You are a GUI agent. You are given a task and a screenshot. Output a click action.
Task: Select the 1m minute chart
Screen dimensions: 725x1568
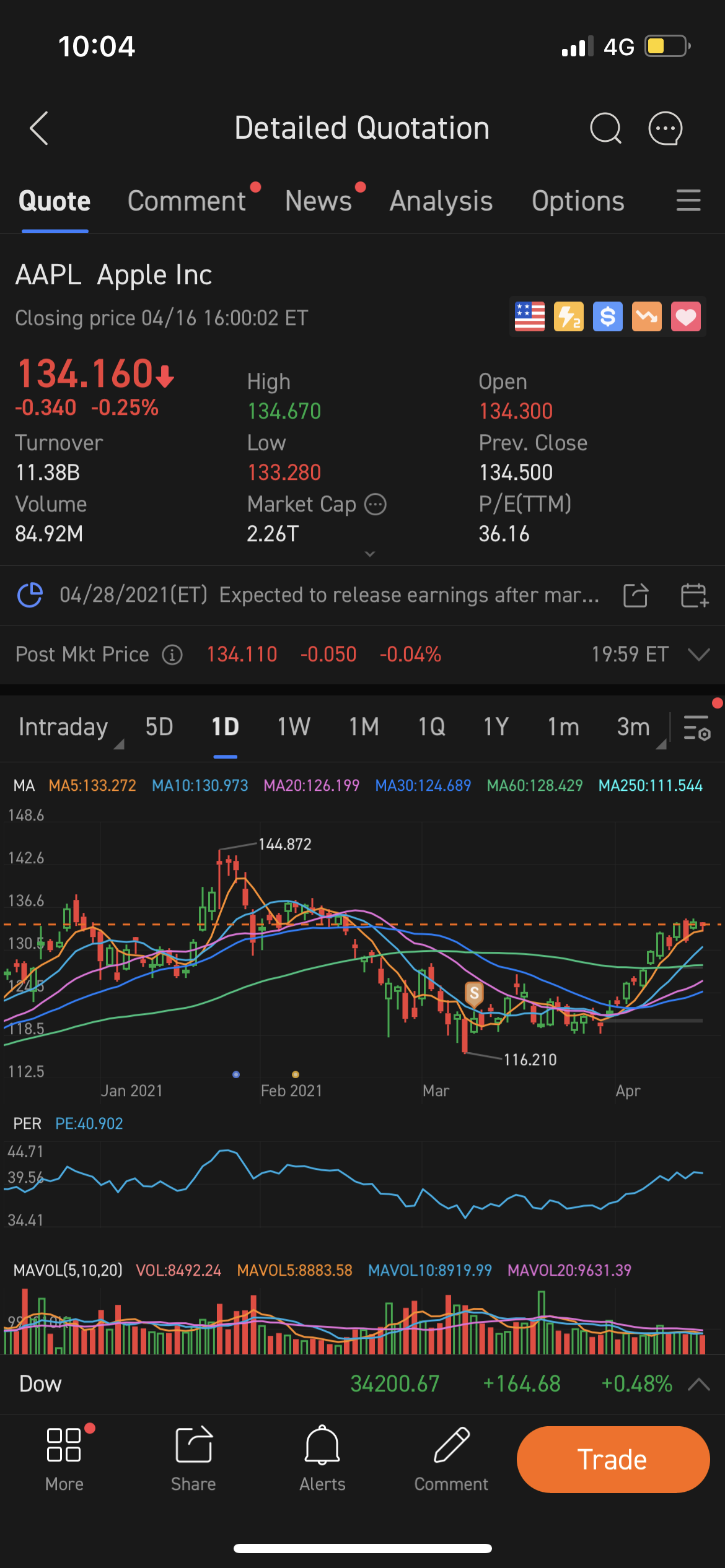point(563,727)
